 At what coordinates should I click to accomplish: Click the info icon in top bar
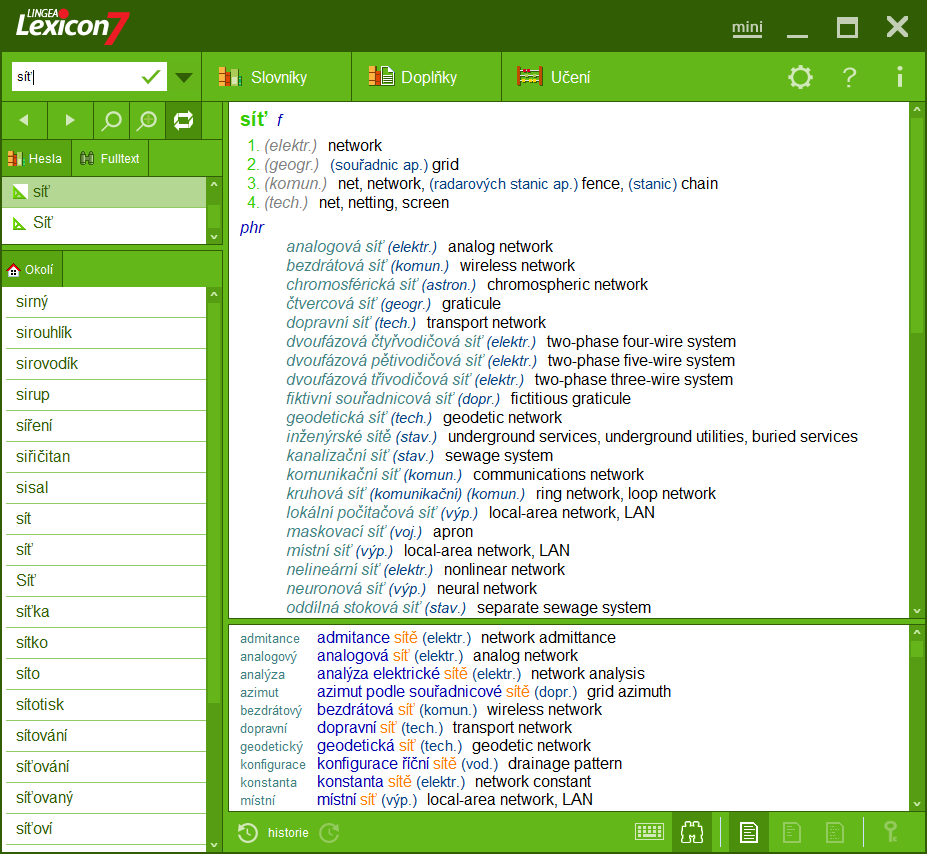click(899, 77)
